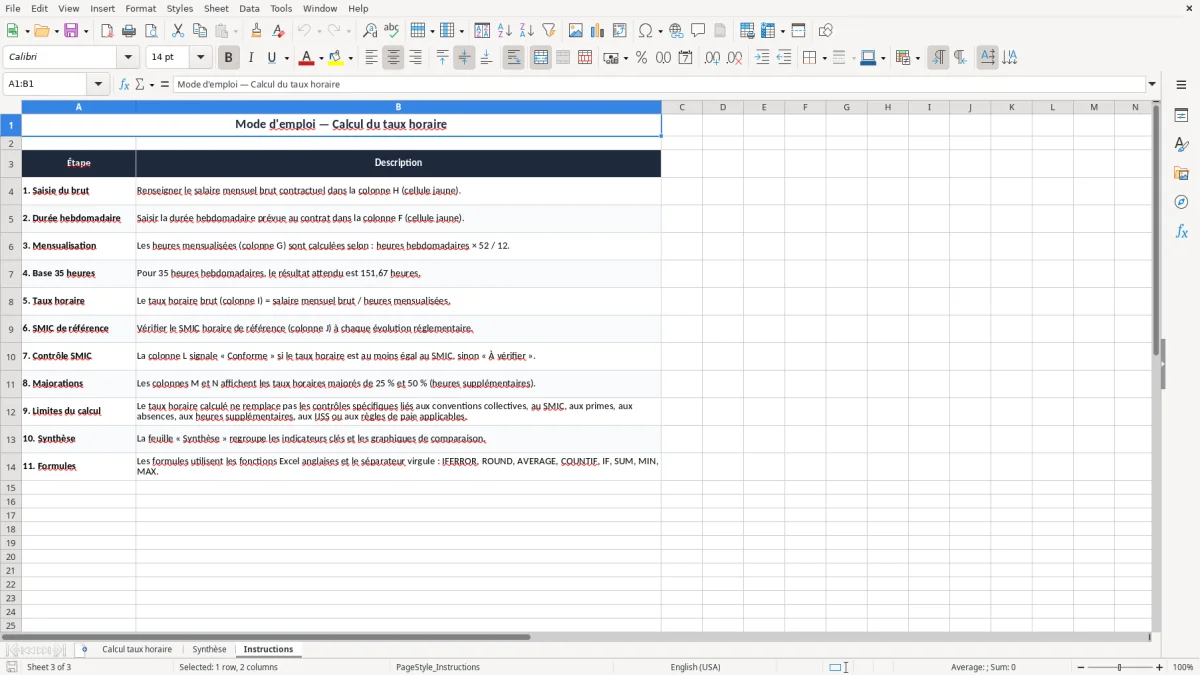This screenshot has width=1200, height=675.
Task: Toggle Wrap Text button
Action: tap(513, 58)
